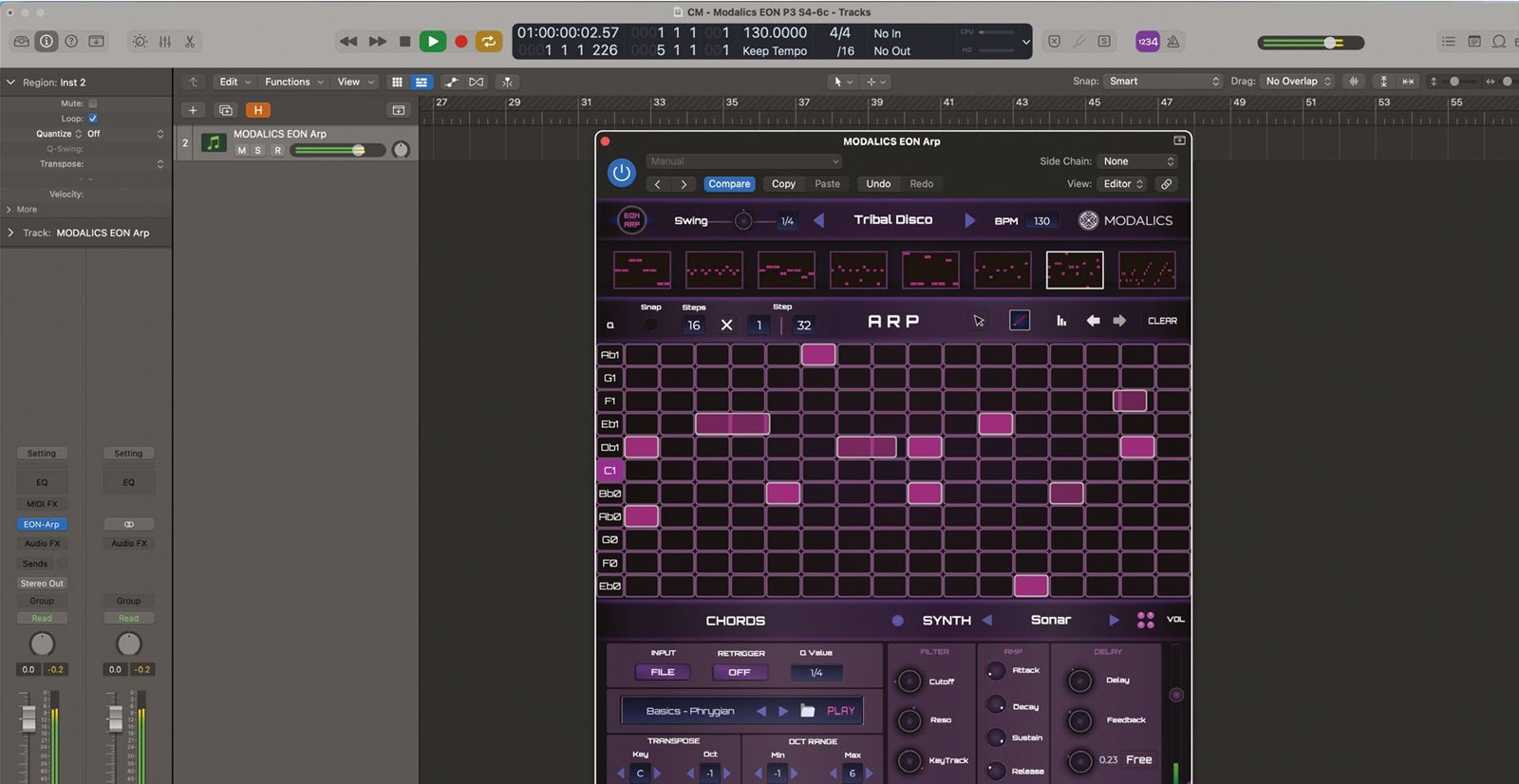Start playback with green Play button
The height and width of the screenshot is (784, 1519).
[x=433, y=42]
